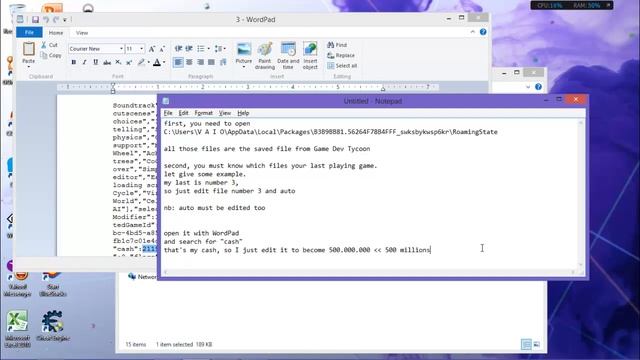The image size is (640, 360).
Task: Toggle strikethrough formatting in WordPad
Action: pyautogui.click(x=107, y=62)
